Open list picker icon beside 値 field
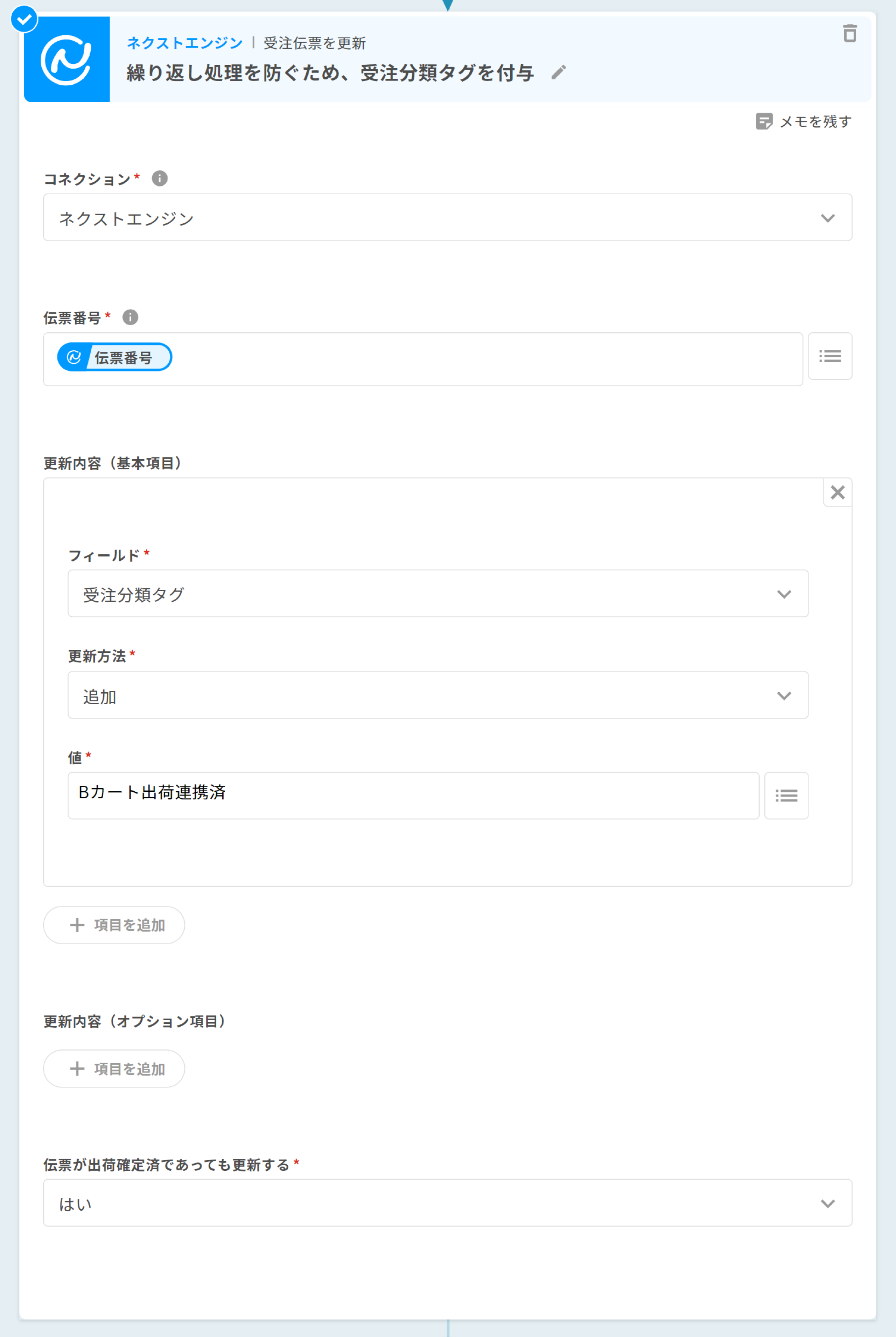This screenshot has width=896, height=1337. tap(786, 796)
